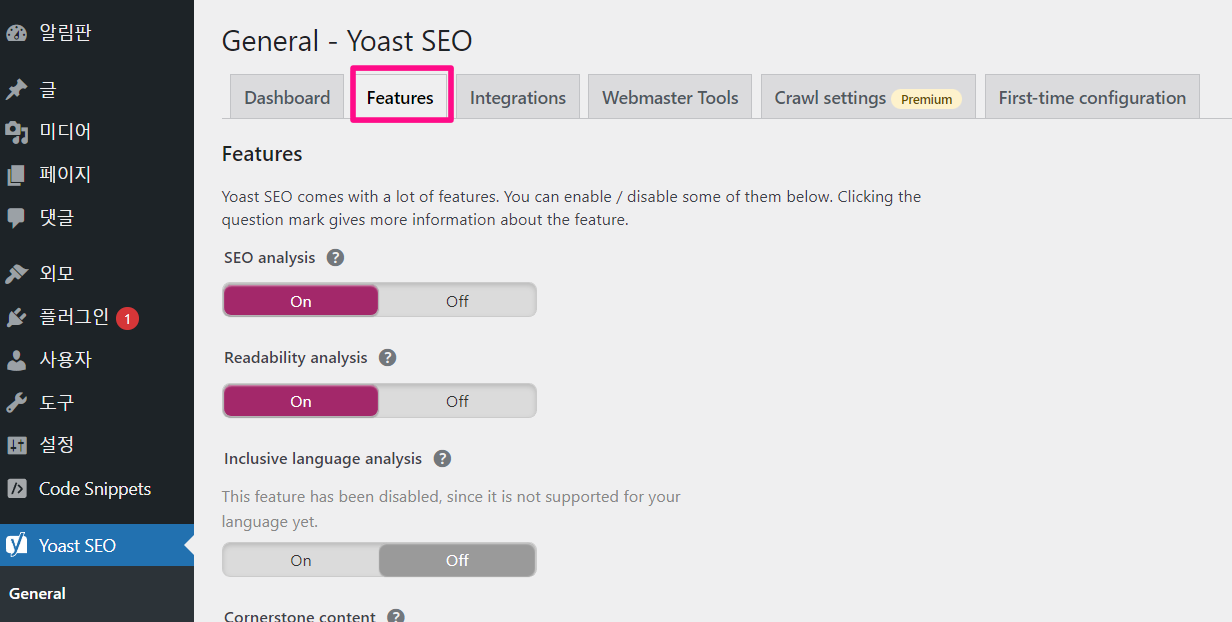
Task: Open help for Cornerstone content question mark
Action: (396, 616)
